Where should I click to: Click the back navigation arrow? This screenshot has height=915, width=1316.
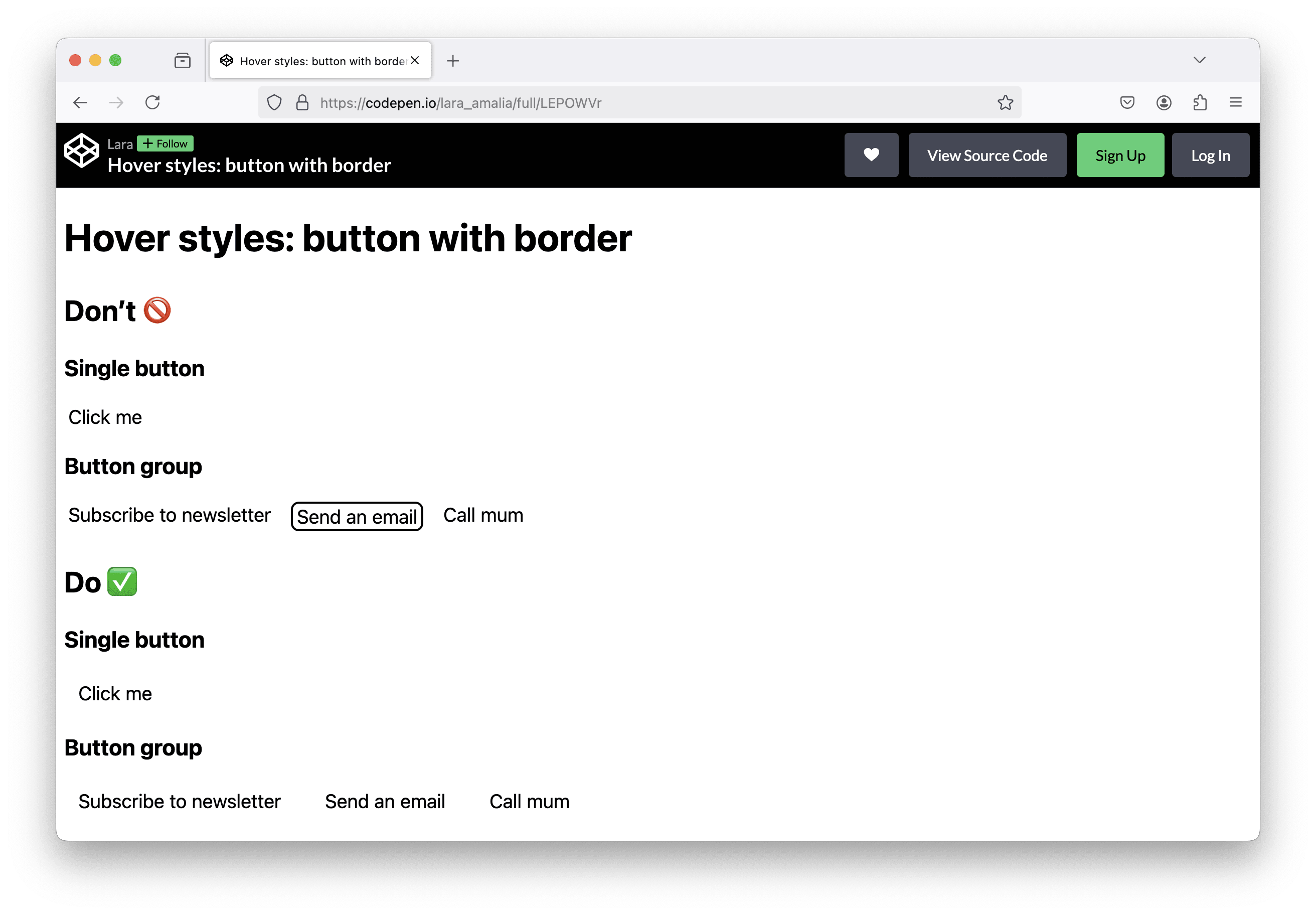[80, 102]
